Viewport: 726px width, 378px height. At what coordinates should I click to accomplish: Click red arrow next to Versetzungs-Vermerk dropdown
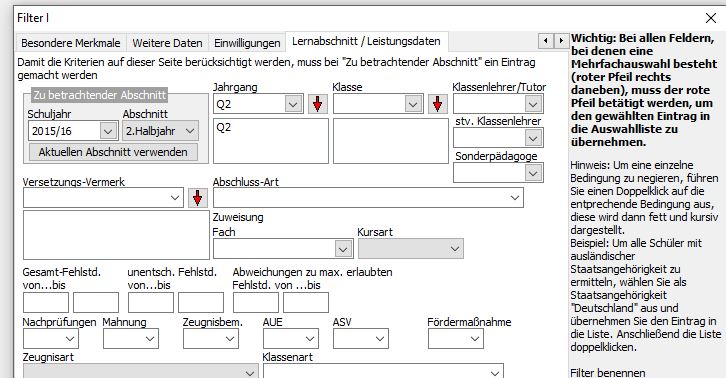tap(198, 198)
